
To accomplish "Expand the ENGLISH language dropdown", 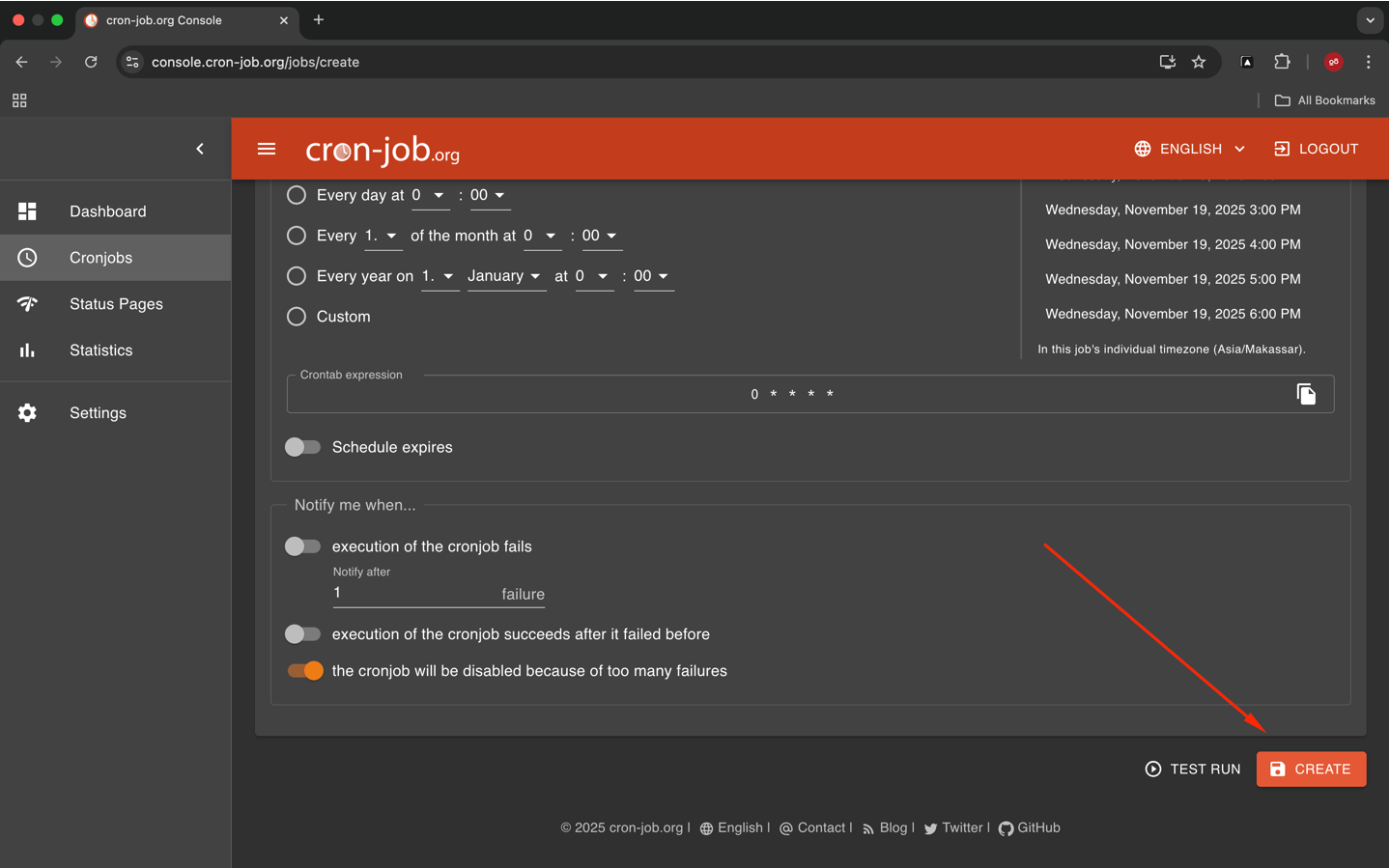I will pyautogui.click(x=1189, y=149).
